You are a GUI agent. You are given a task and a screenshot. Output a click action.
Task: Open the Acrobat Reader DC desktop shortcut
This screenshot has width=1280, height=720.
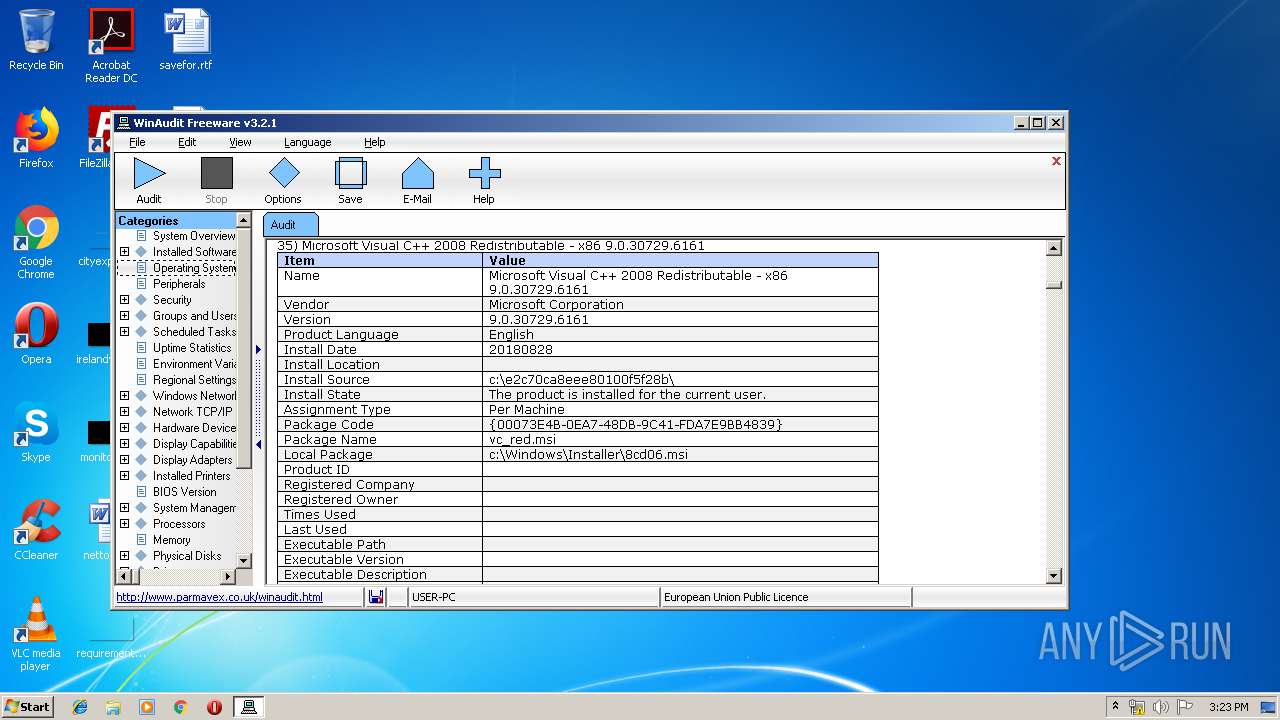point(111,46)
